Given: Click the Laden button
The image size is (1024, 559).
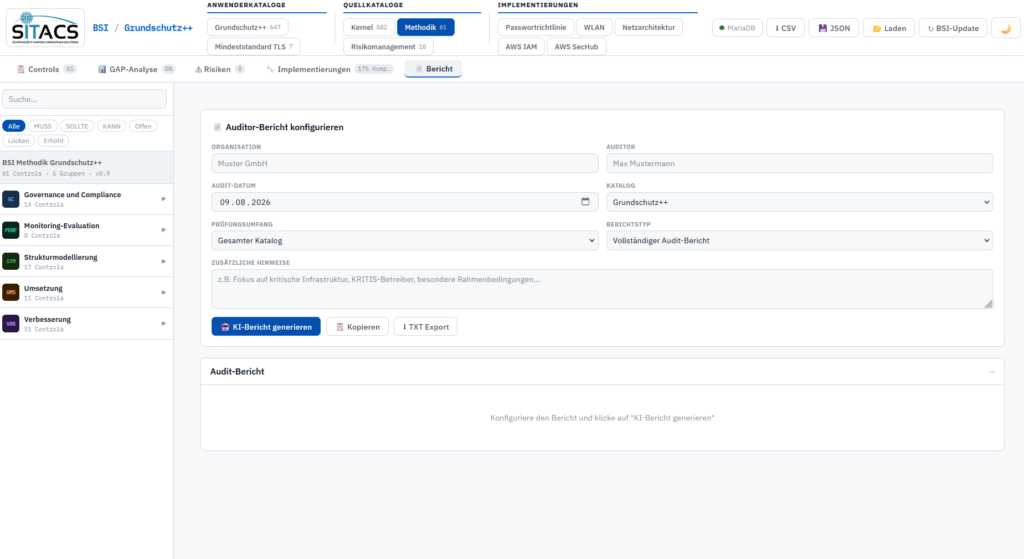Looking at the screenshot, I should click(889, 28).
